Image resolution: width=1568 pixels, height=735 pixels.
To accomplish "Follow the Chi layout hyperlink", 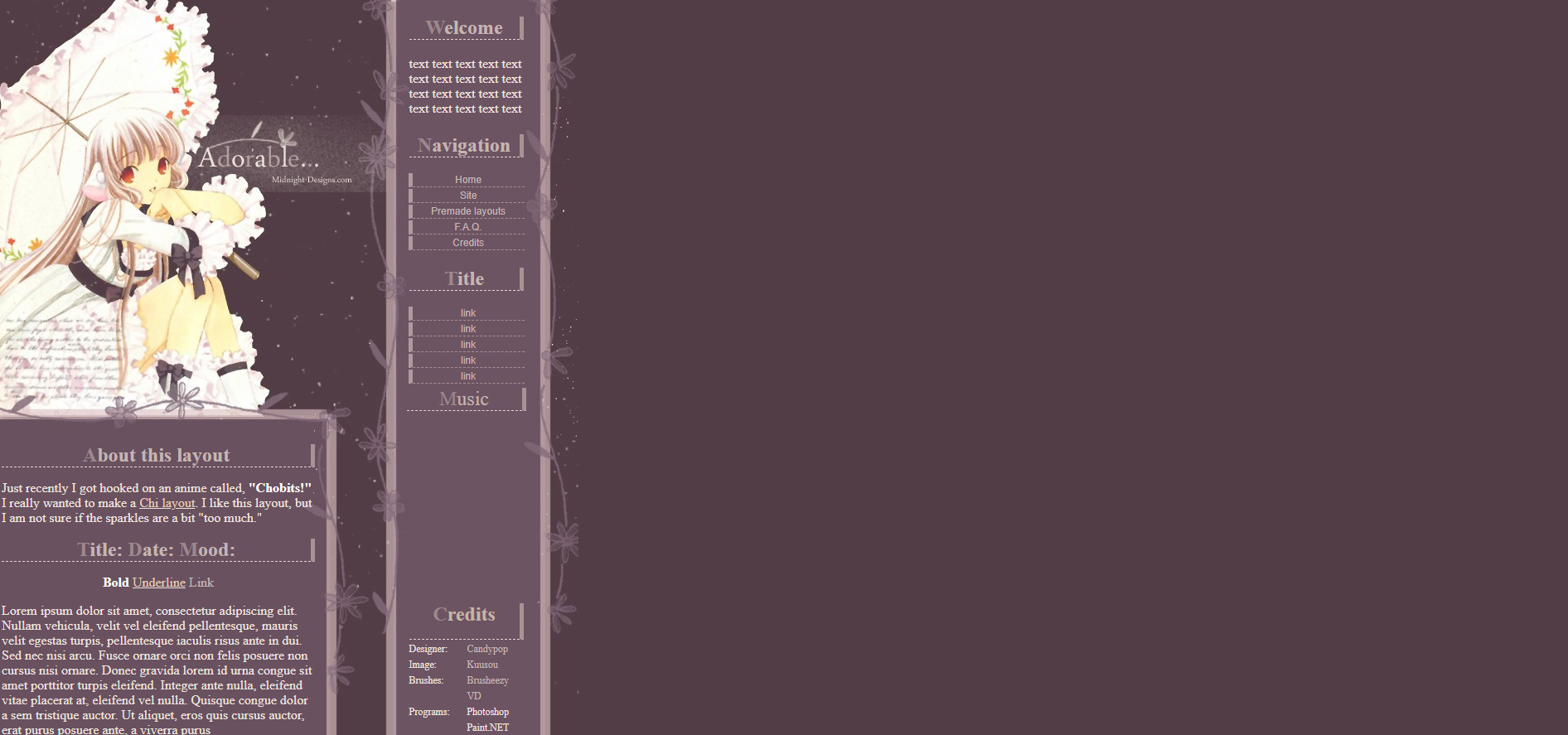I will click(x=167, y=503).
